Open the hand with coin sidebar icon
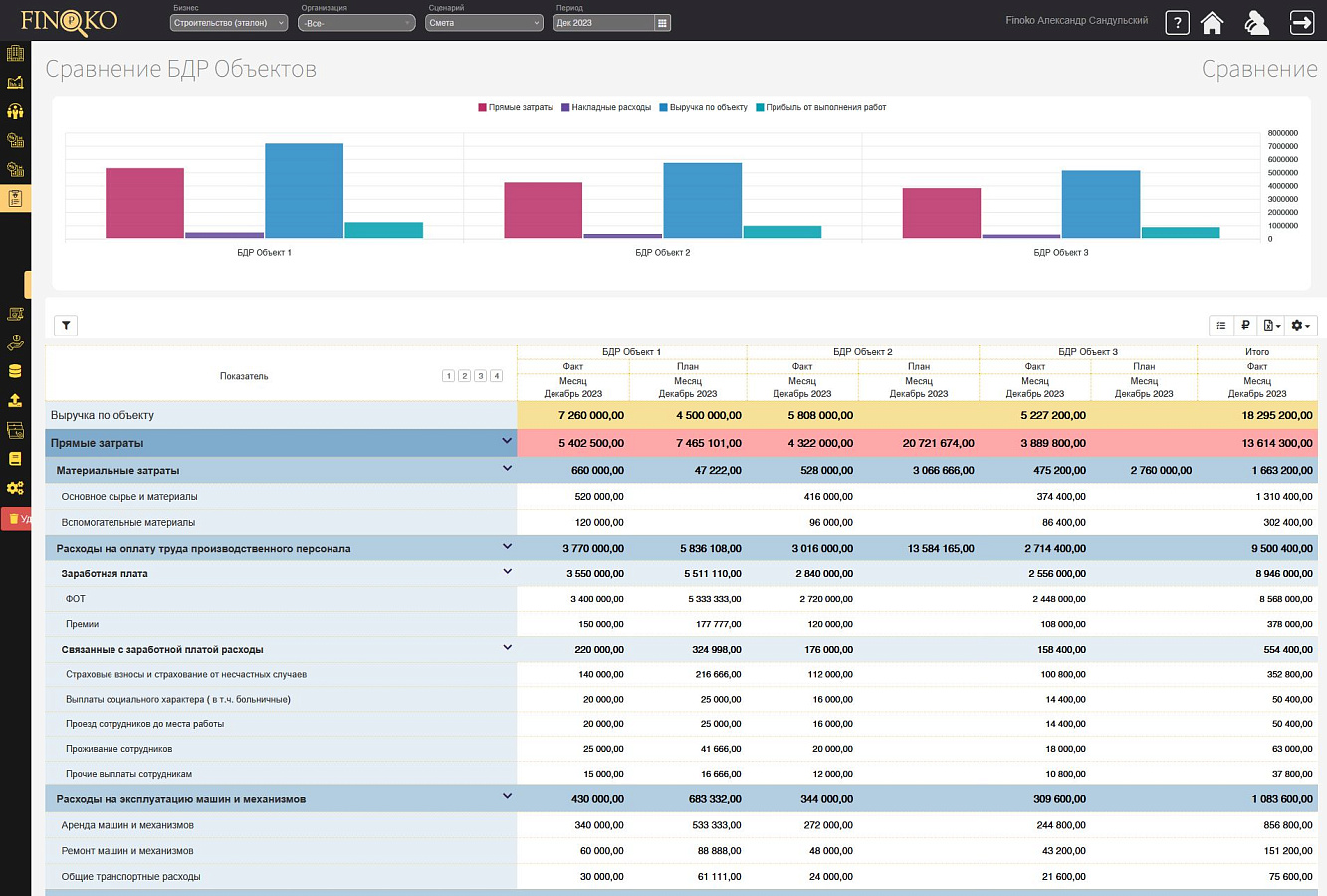The image size is (1327, 896). pos(15,342)
